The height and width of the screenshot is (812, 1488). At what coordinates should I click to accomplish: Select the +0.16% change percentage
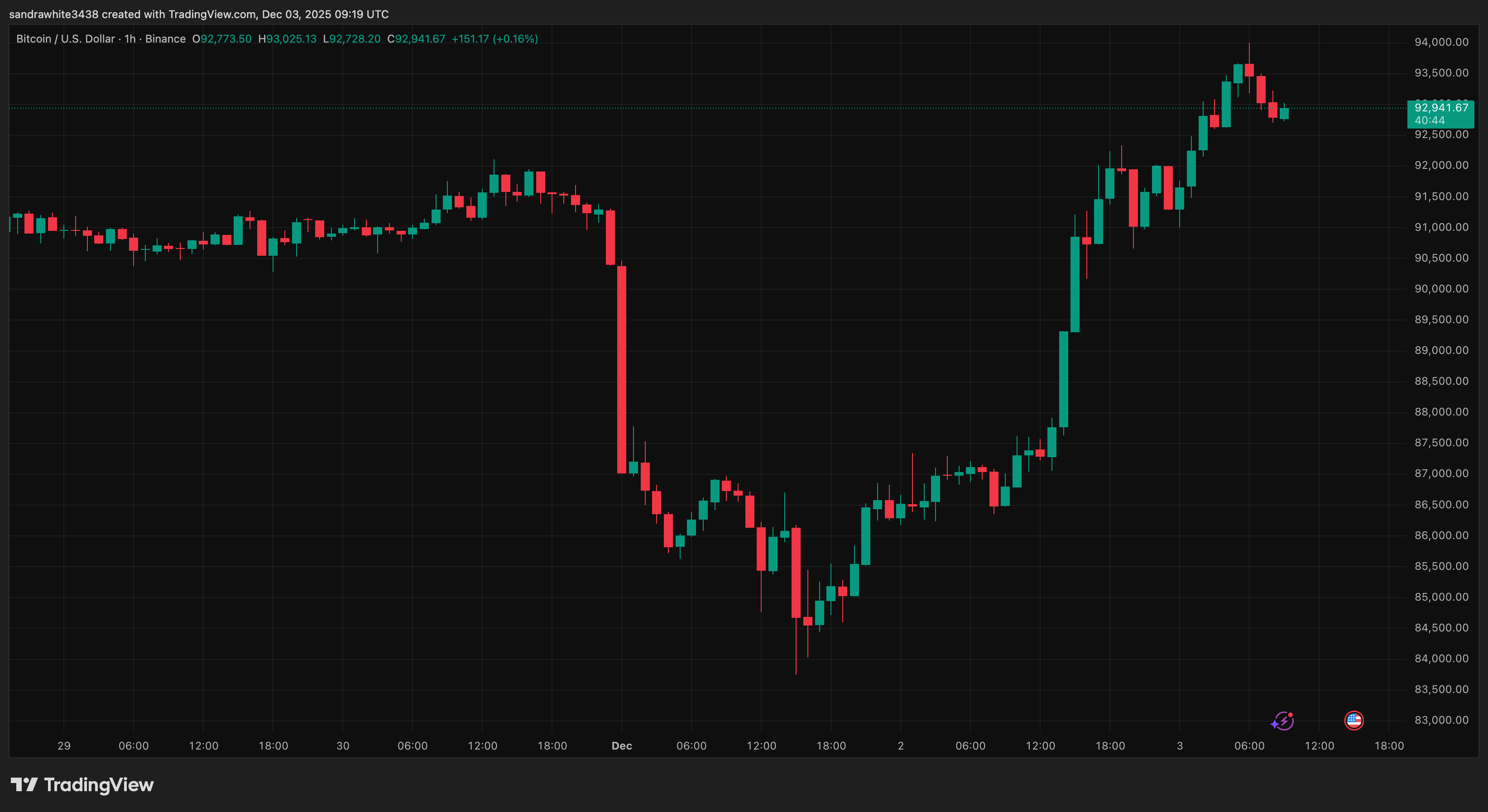tap(516, 38)
